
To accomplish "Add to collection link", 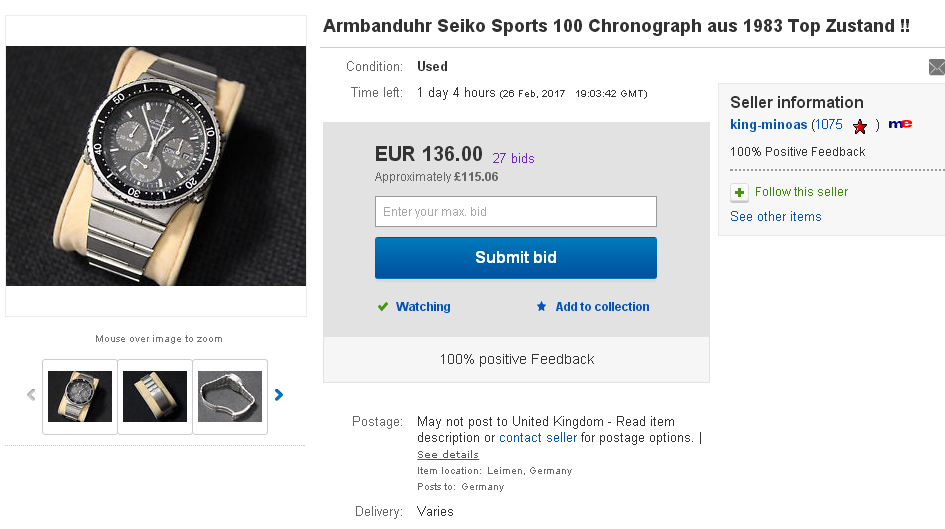I will tap(602, 307).
